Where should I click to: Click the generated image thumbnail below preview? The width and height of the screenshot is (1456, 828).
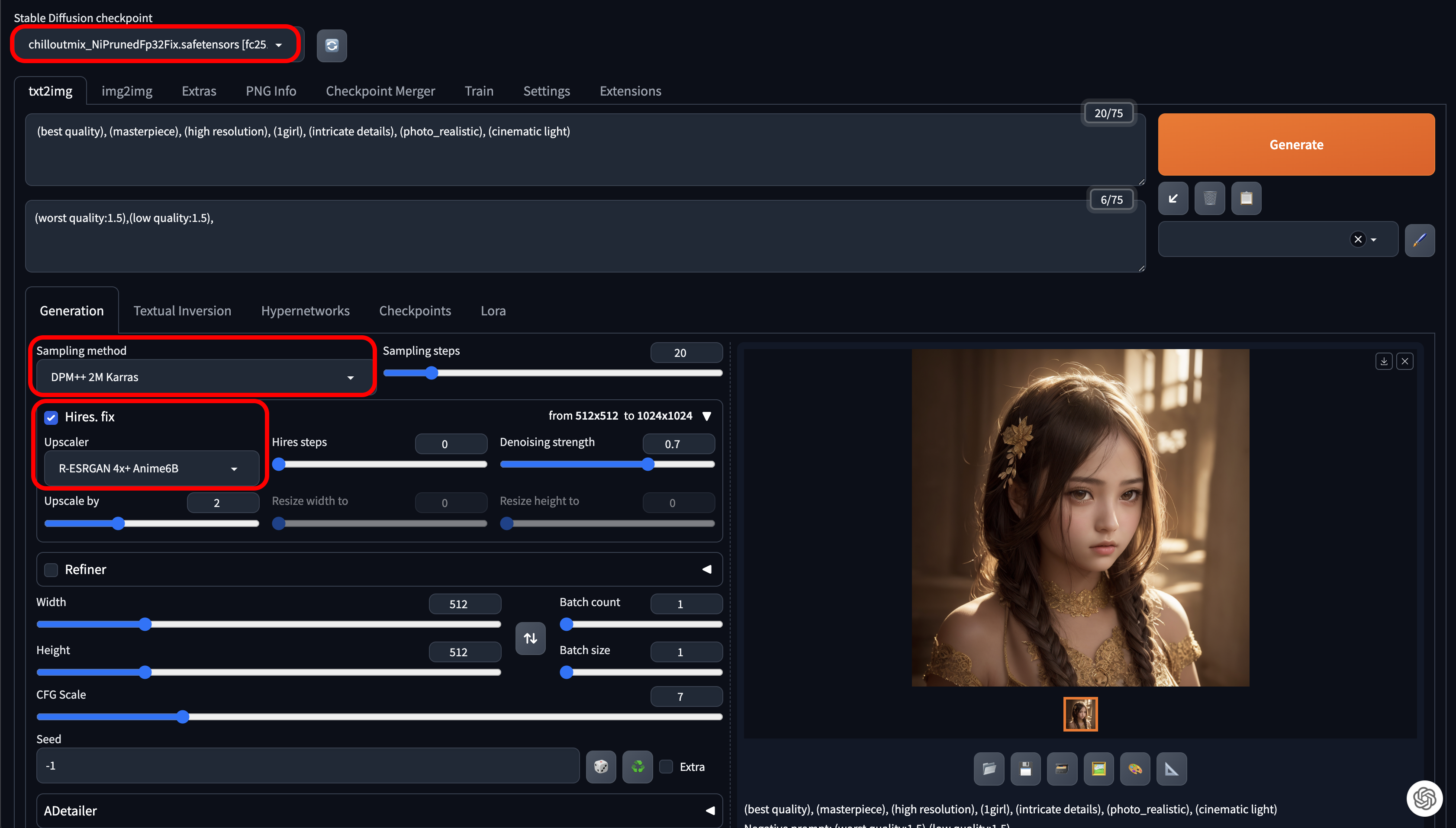tap(1080, 714)
